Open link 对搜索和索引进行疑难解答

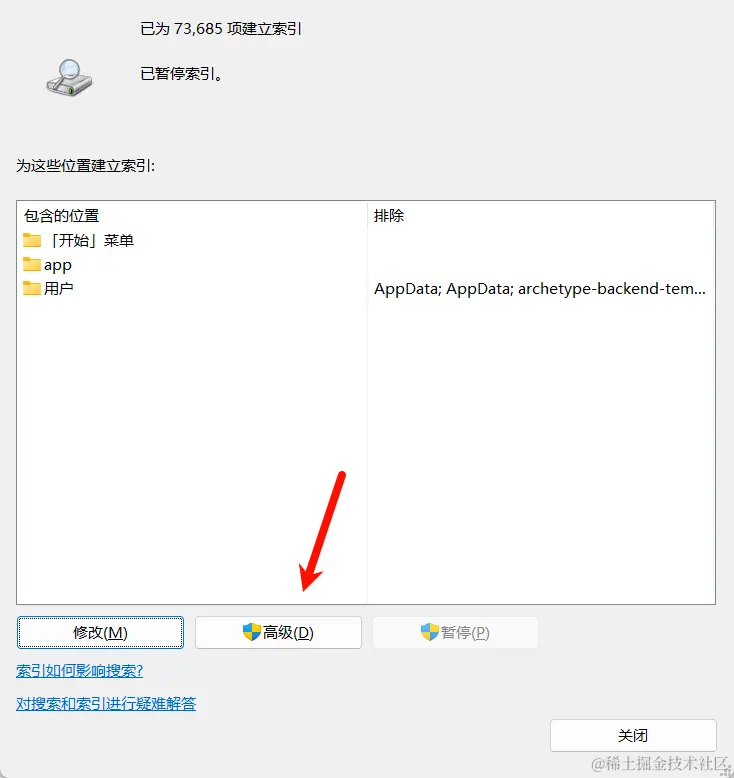coord(106,704)
